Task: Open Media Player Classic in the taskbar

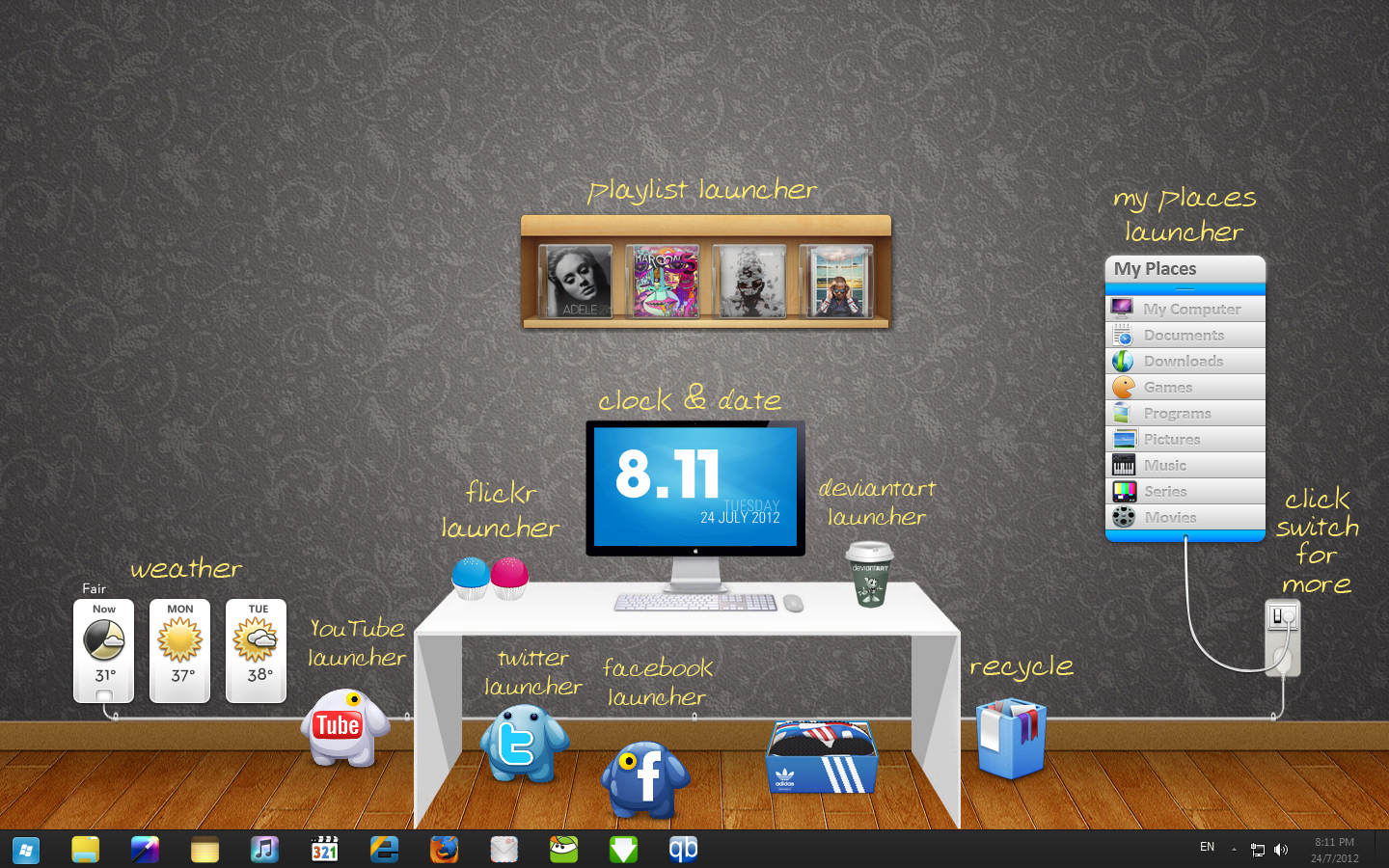Action: (x=324, y=850)
